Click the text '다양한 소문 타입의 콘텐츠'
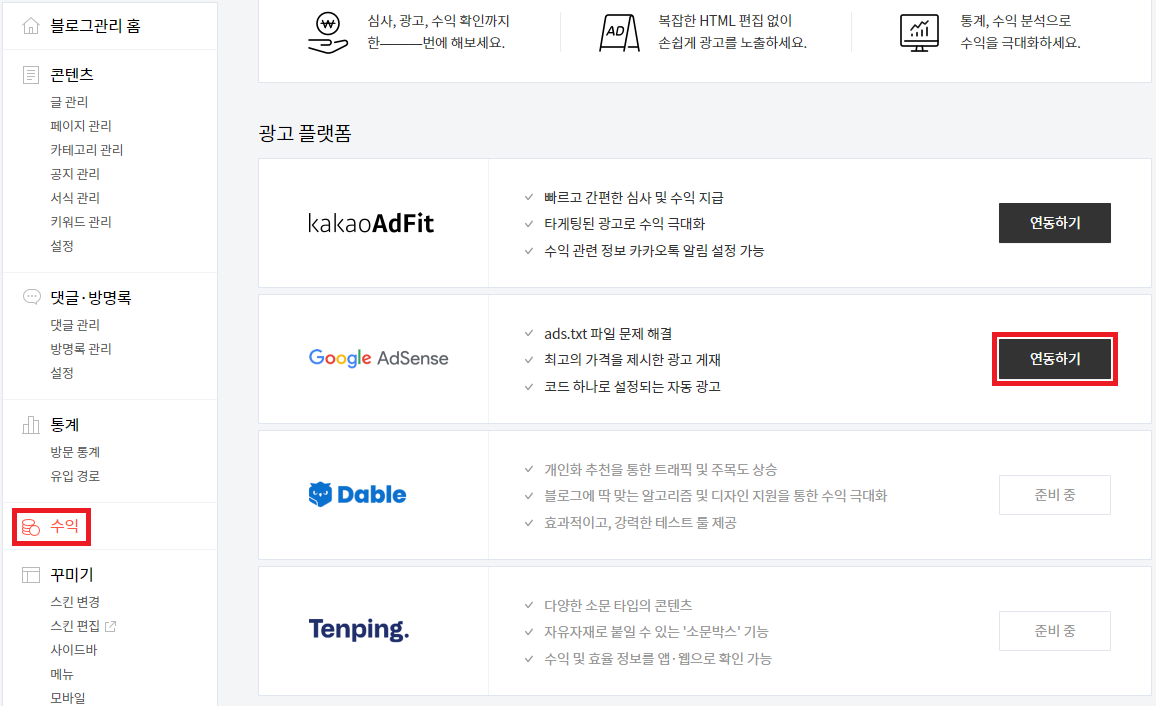This screenshot has width=1156, height=706. [619, 605]
